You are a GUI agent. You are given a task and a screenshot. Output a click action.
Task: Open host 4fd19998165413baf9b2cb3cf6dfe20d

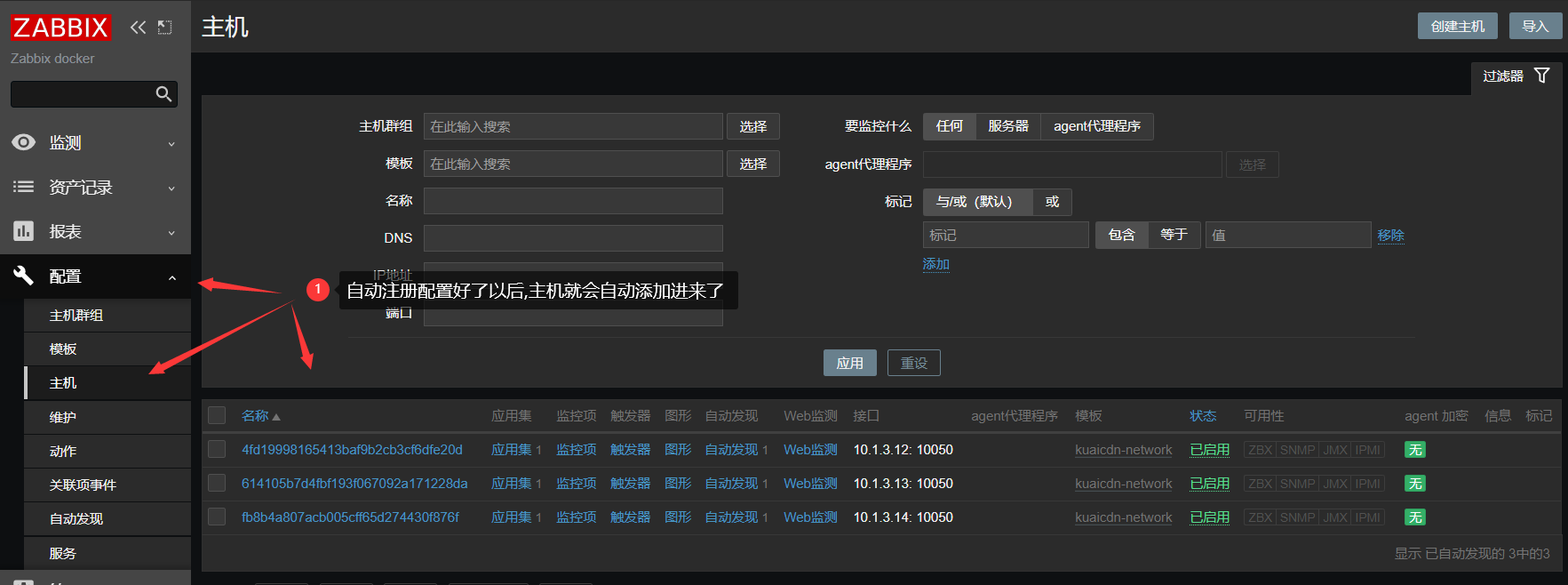(352, 450)
